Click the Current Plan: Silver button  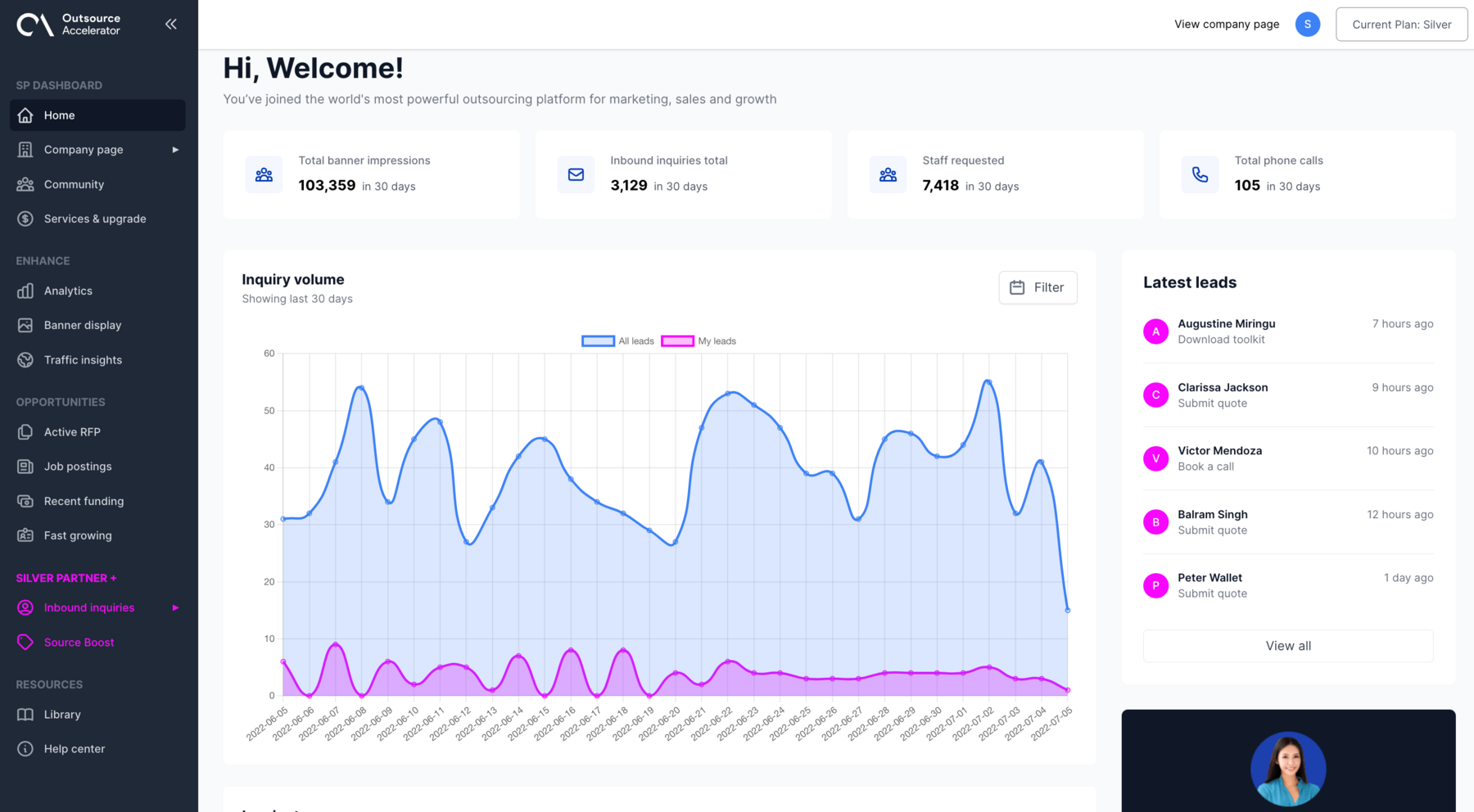pyautogui.click(x=1401, y=25)
